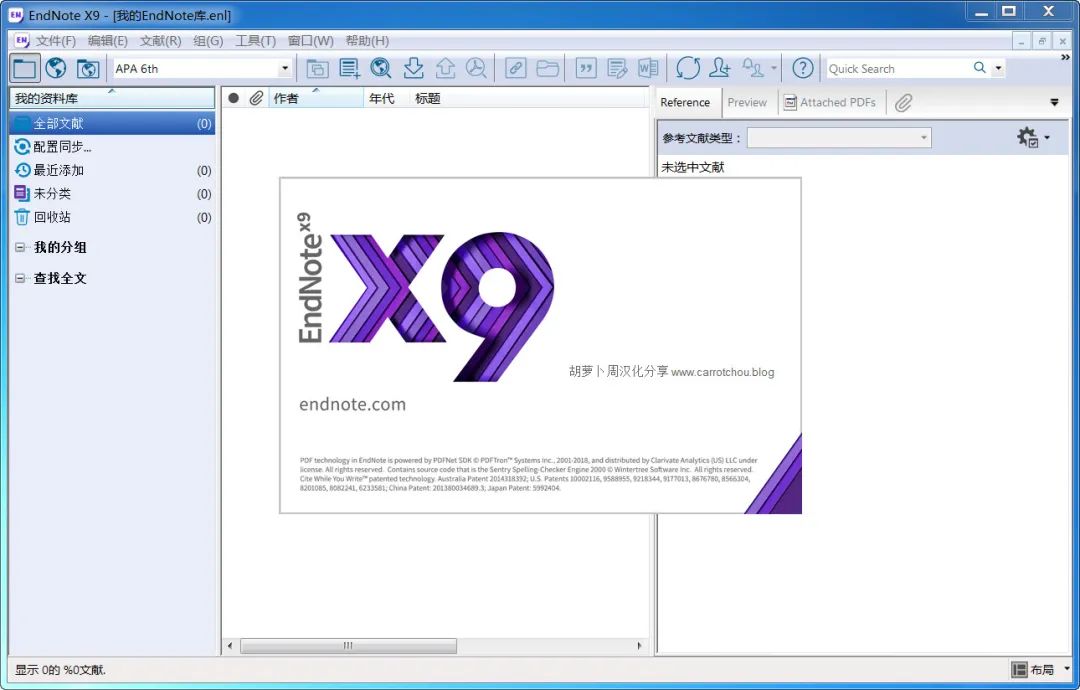Open the APA 6th output style dropdown
Image resolution: width=1080 pixels, height=690 pixels.
pos(284,68)
